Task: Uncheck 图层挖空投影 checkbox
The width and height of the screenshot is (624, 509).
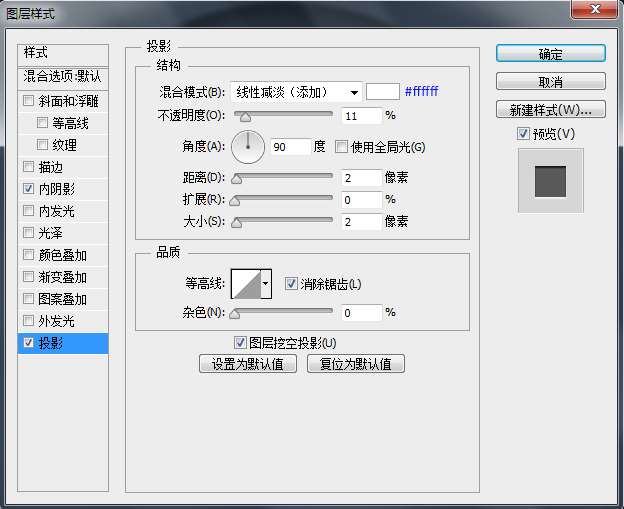Action: pos(240,342)
